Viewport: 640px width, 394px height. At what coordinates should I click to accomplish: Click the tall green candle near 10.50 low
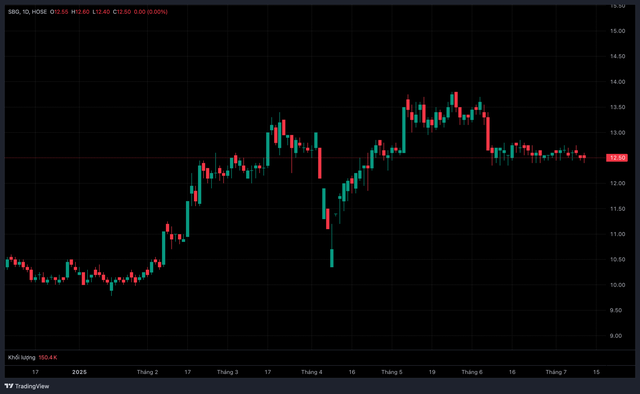(332, 258)
